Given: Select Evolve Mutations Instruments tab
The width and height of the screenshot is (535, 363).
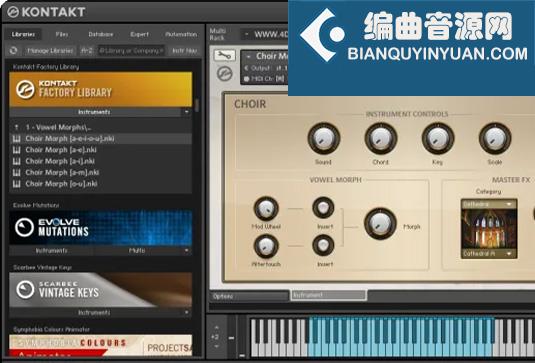Looking at the screenshot, I should pyautogui.click(x=51, y=251).
